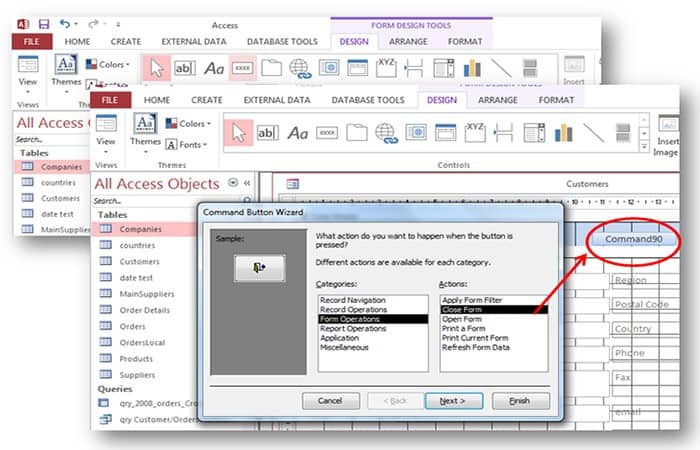Viewport: 700px width, 450px height.
Task: Click the Save icon in back window
Action: [x=44, y=24]
